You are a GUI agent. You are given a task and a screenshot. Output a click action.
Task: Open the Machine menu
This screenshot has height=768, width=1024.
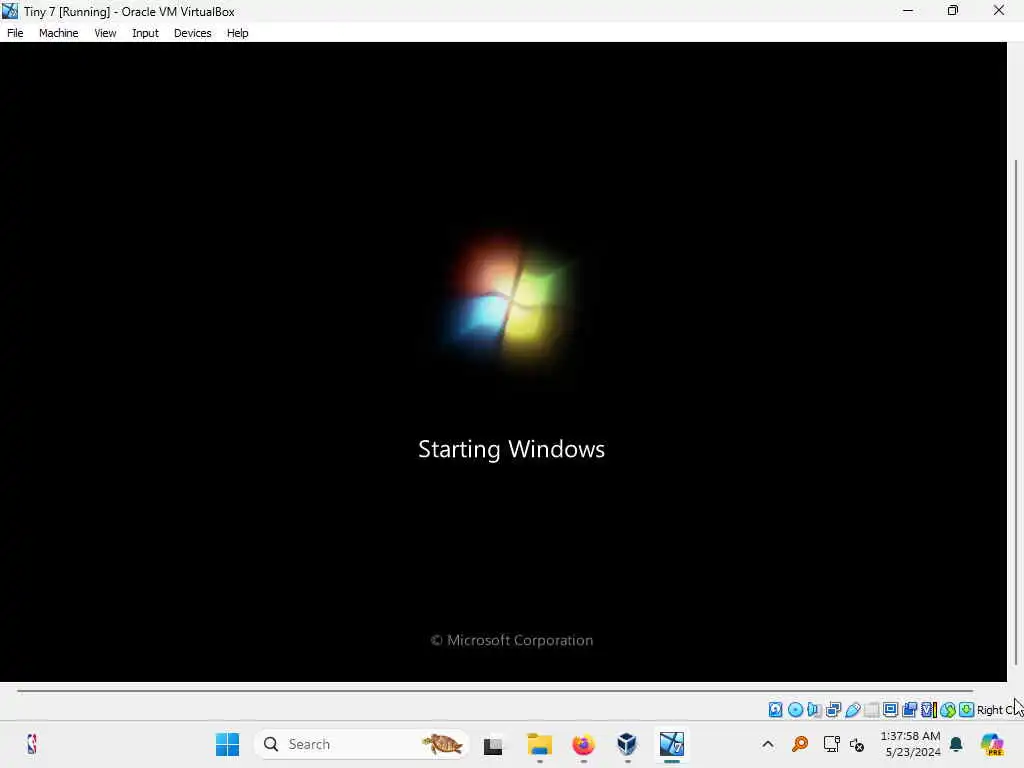click(58, 33)
